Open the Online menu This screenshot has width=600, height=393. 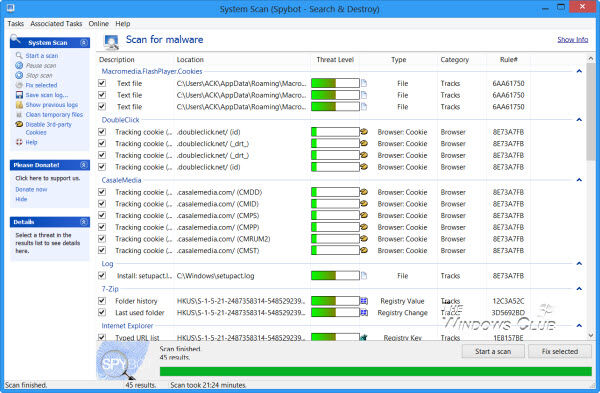[99, 24]
